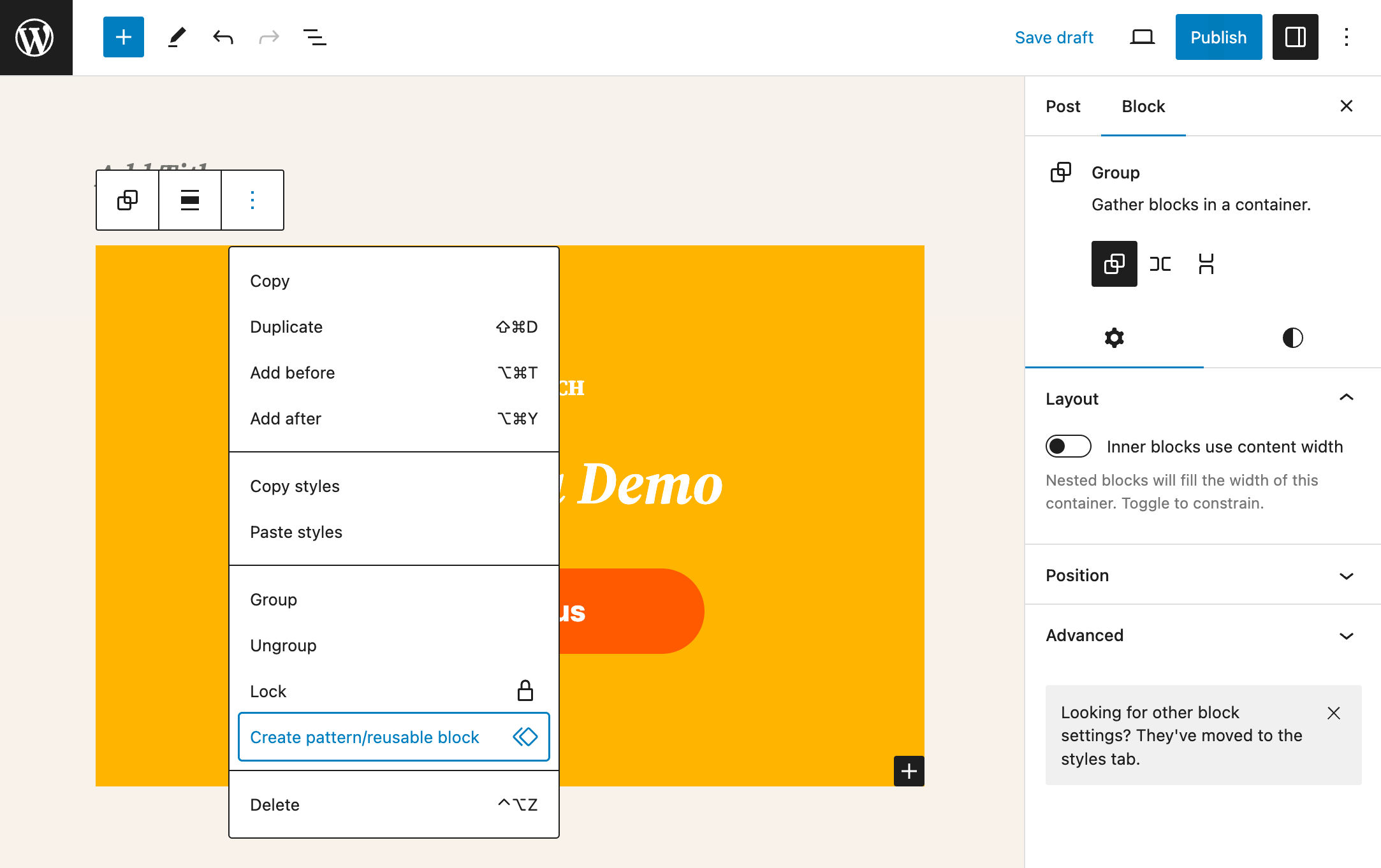Image resolution: width=1381 pixels, height=868 pixels.
Task: Click the WordPress logo icon
Action: point(36,37)
